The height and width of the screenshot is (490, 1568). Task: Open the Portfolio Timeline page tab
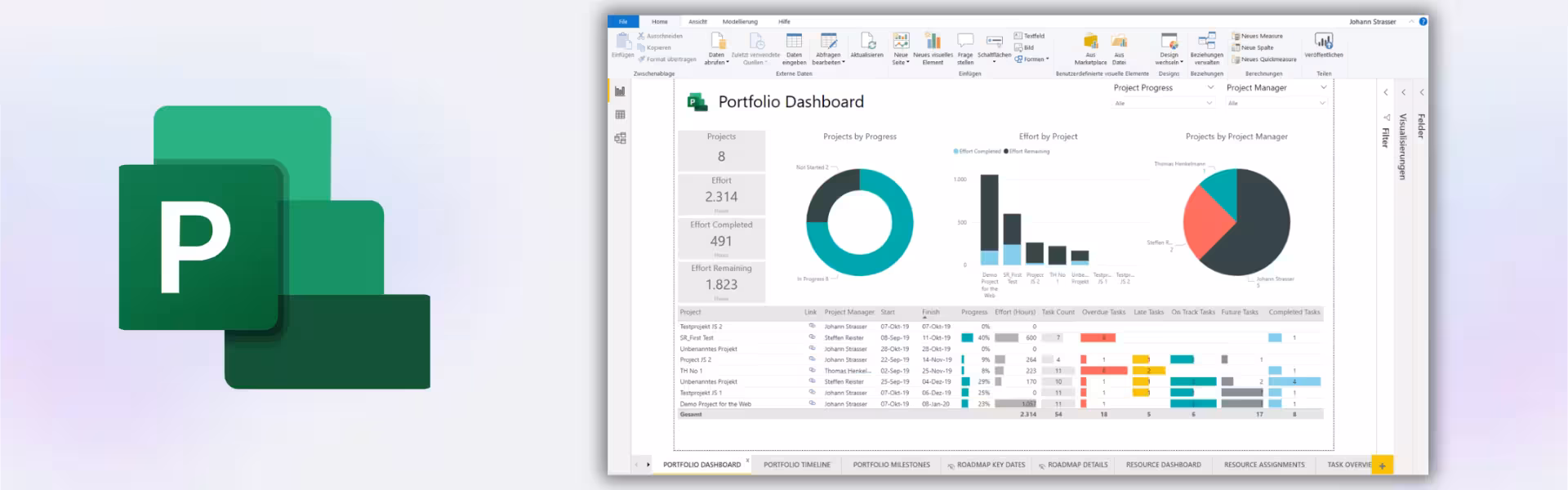[x=797, y=465]
